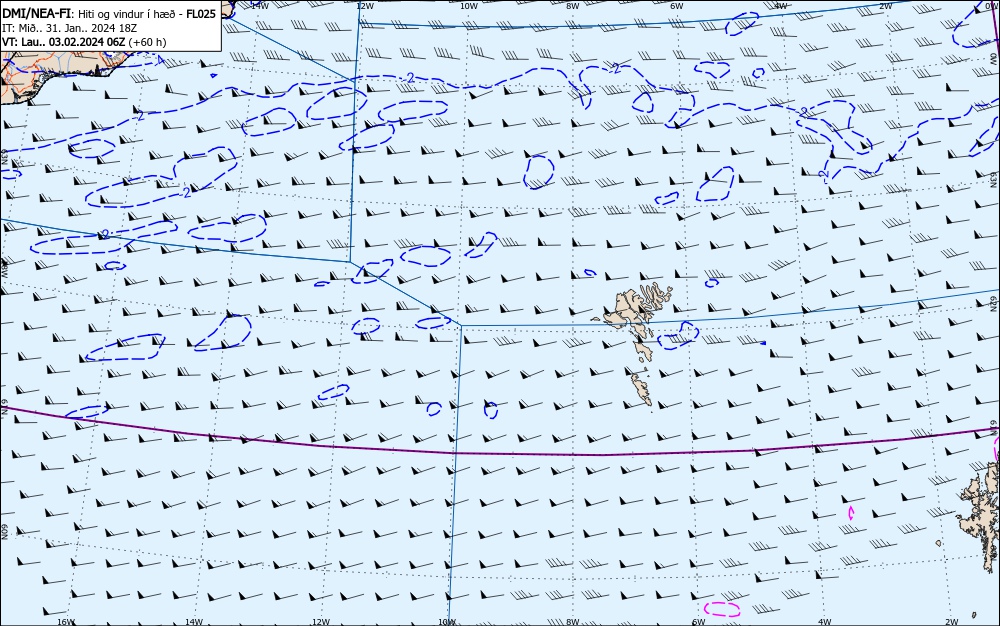This screenshot has width=1000, height=626.
Task: Click the 12W longitude label on the bottom edge
Action: [x=321, y=622]
